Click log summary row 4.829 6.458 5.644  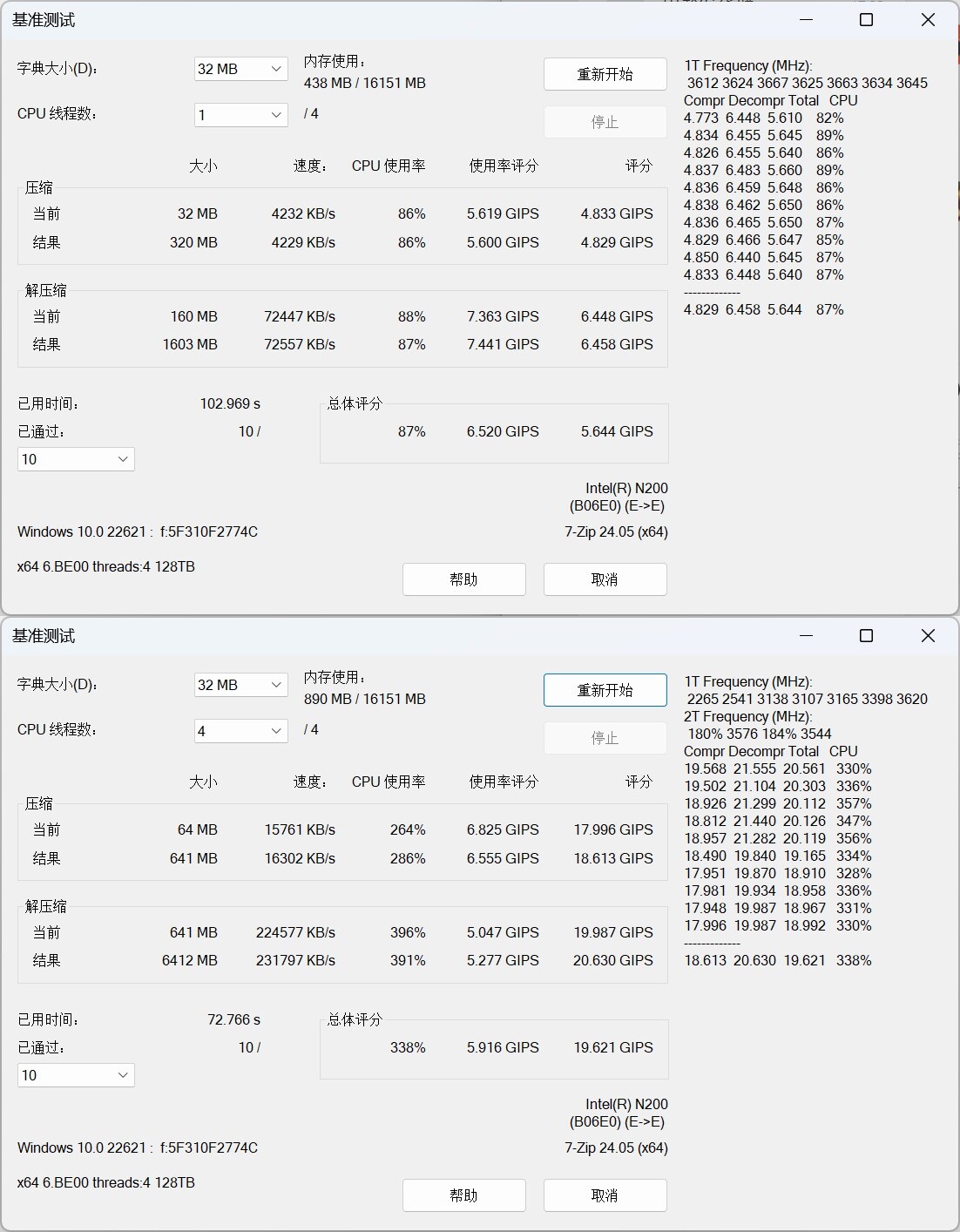pyautogui.click(x=764, y=309)
